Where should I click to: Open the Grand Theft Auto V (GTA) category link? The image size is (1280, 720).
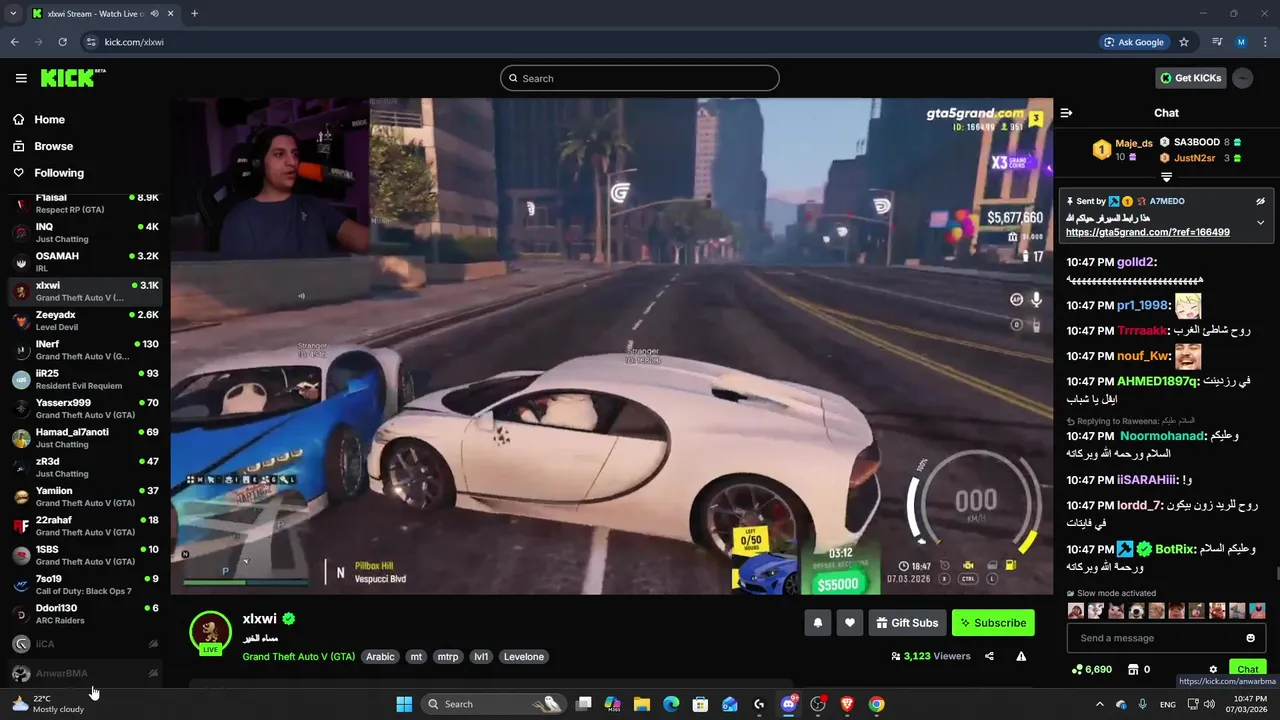coord(298,657)
